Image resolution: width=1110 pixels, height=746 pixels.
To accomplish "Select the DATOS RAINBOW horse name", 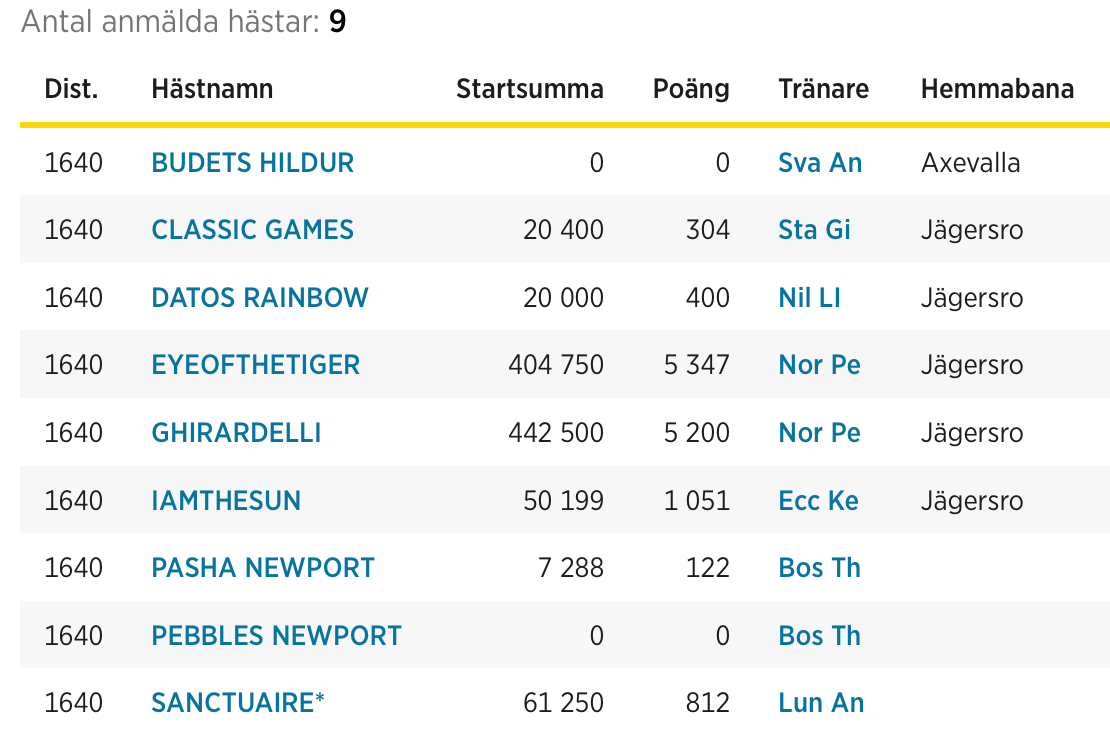I will 260,297.
